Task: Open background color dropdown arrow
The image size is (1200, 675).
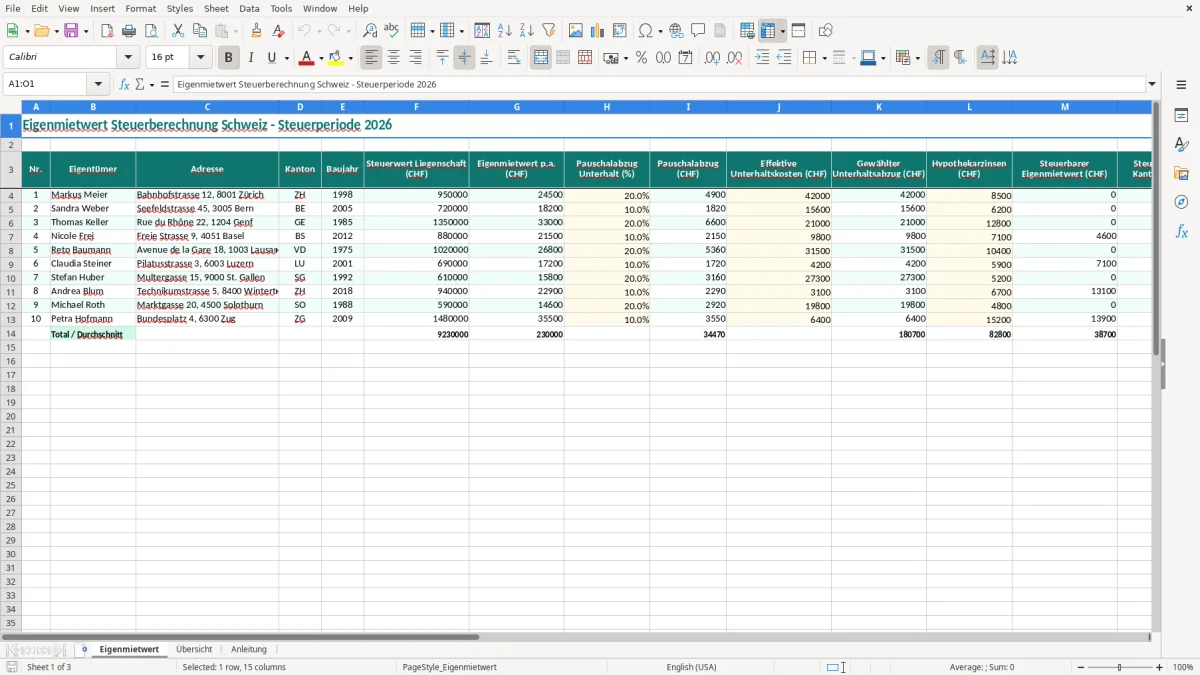Action: click(x=351, y=58)
